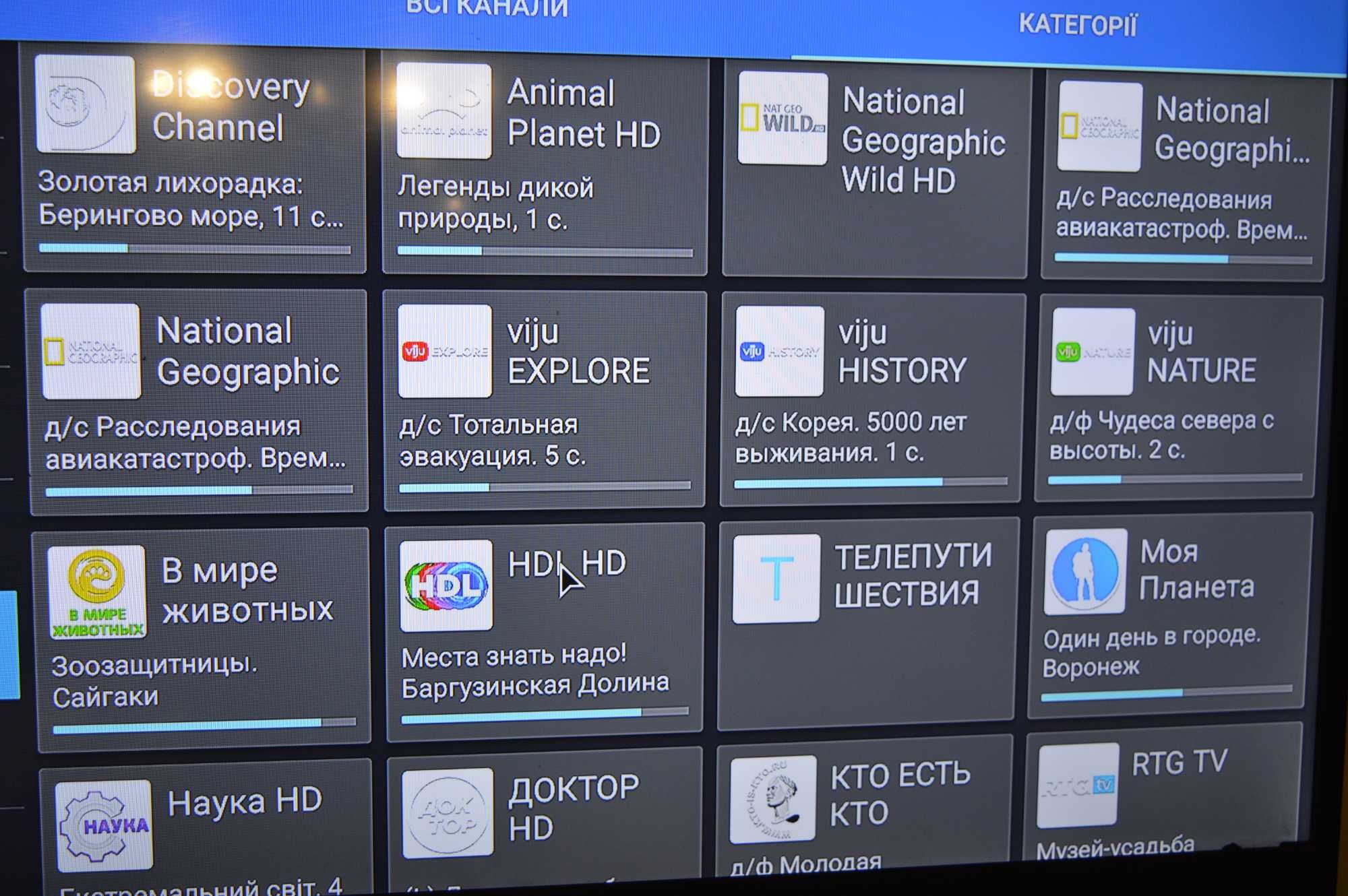This screenshot has height=896, width=1348.
Task: Open the Animal Planet HD title
Action: 584,113
